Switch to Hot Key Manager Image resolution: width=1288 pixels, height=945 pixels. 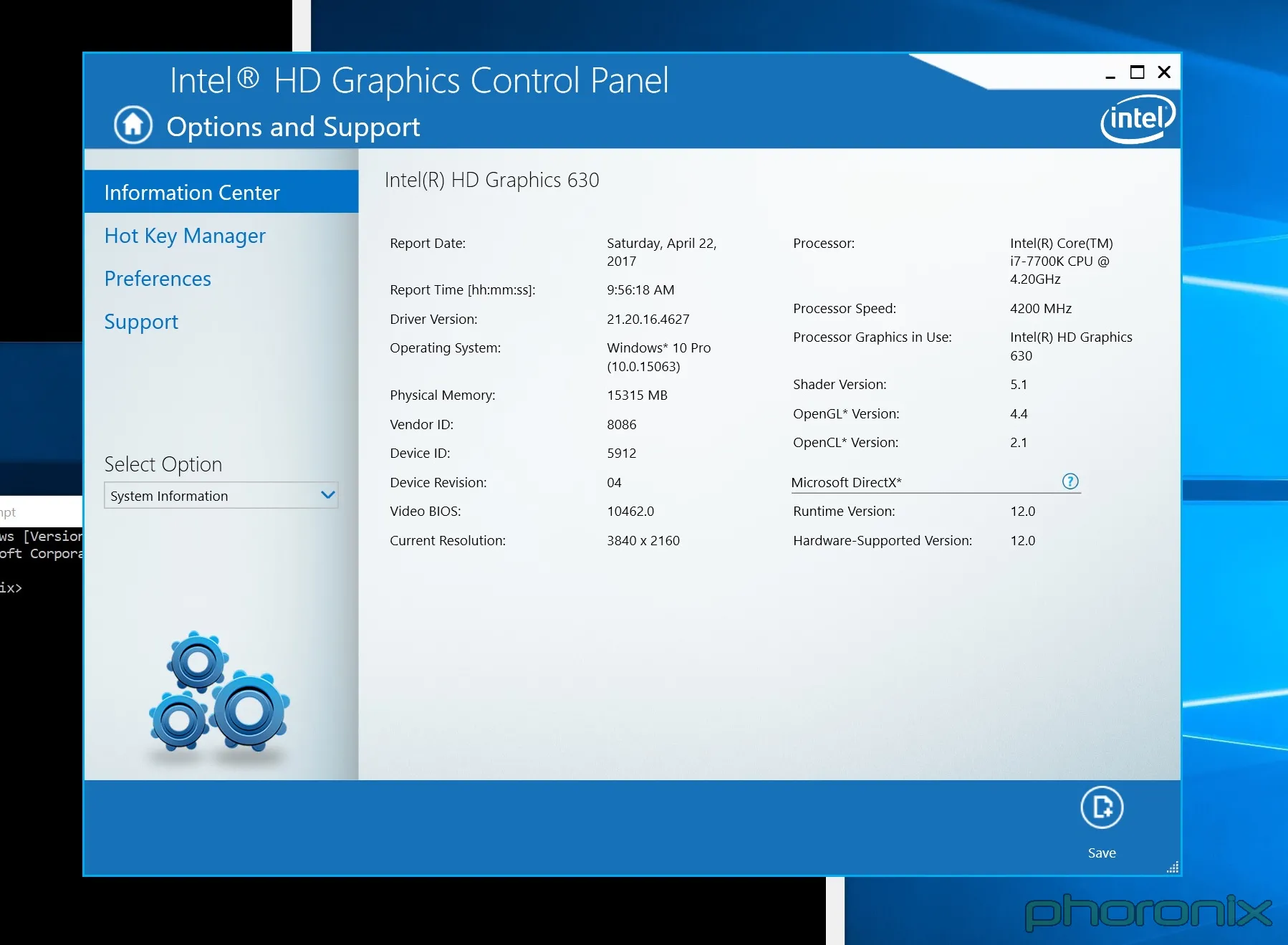point(185,236)
